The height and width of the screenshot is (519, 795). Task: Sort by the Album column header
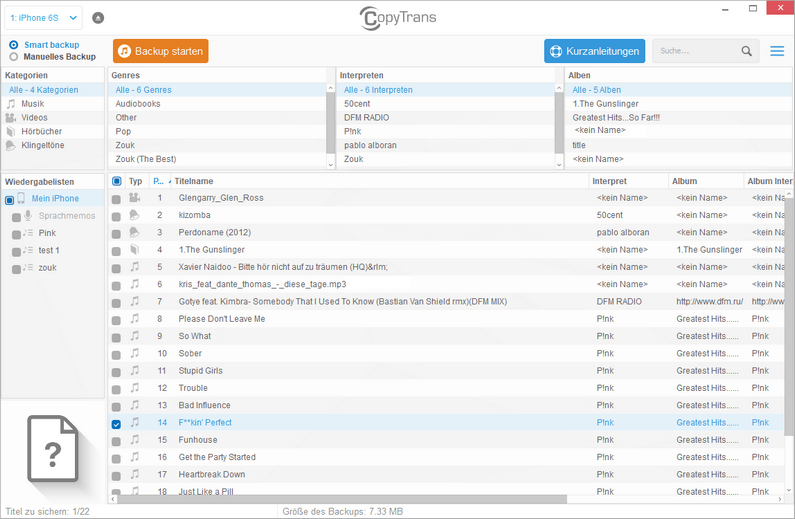(706, 181)
